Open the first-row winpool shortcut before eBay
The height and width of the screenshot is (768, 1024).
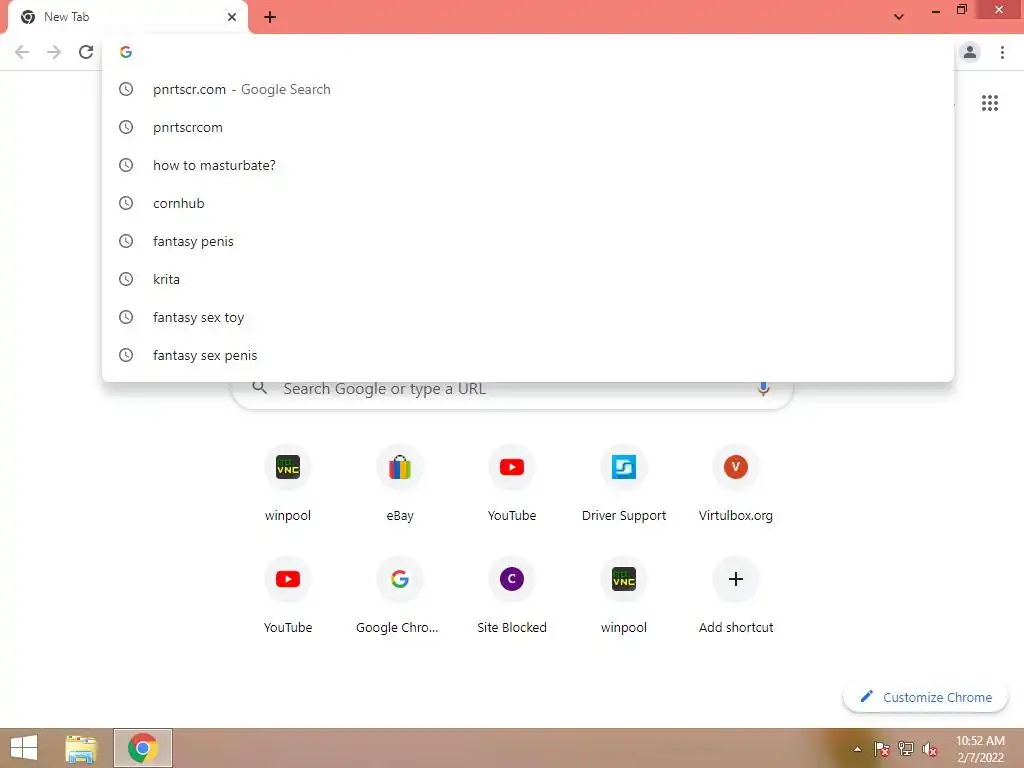click(x=288, y=483)
